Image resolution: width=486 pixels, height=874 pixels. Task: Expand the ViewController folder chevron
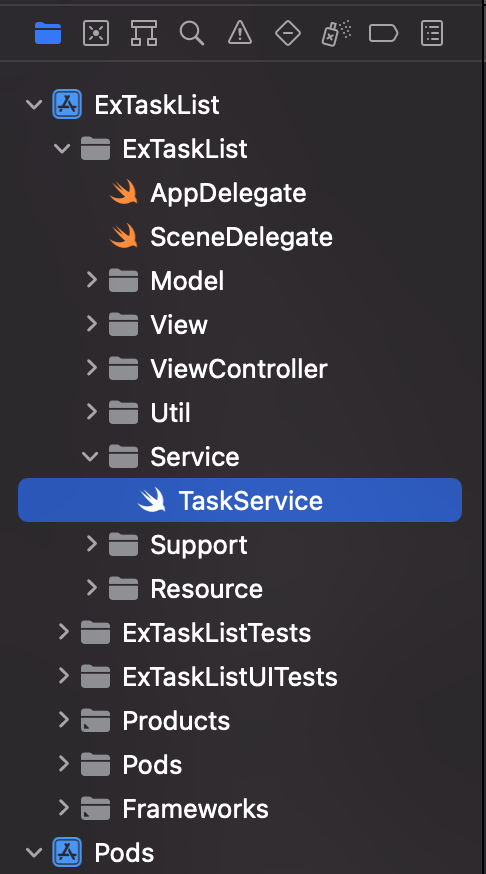point(92,368)
